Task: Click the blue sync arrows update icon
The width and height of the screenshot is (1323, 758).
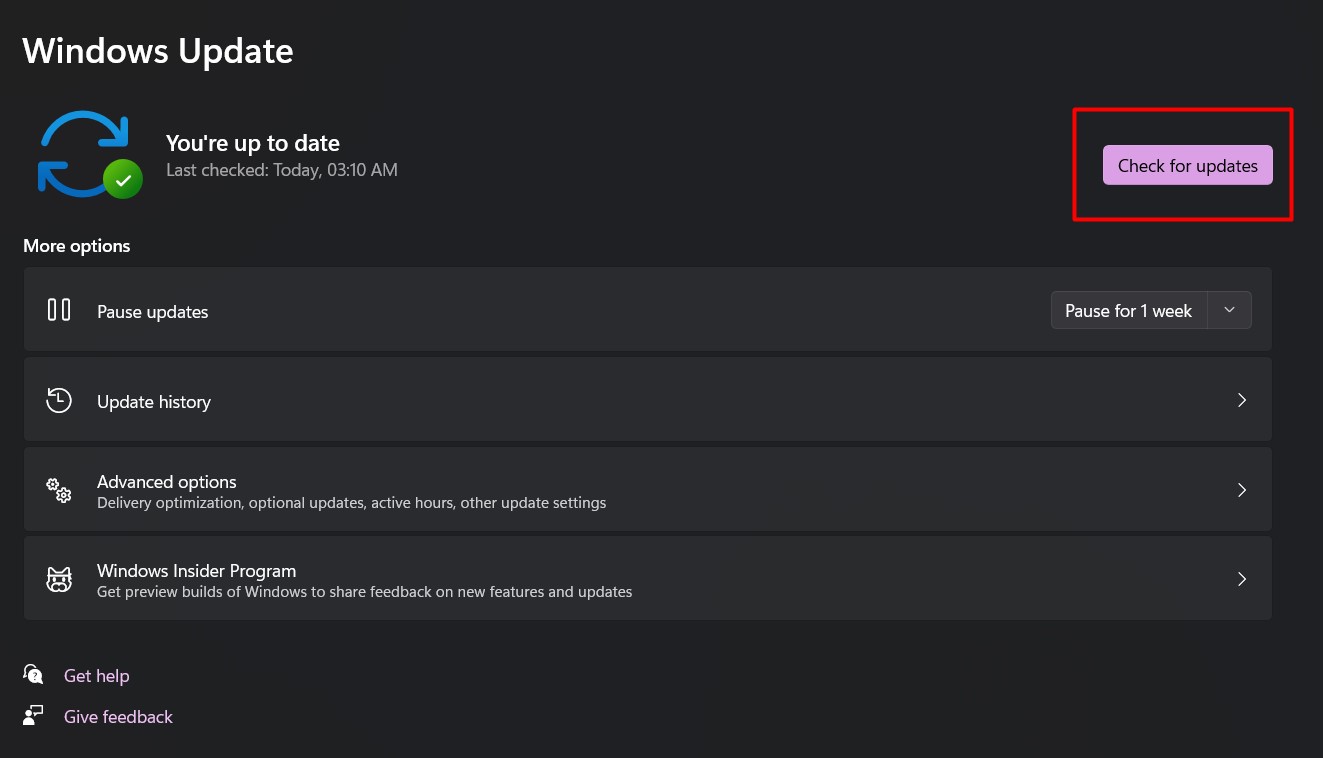Action: point(80,150)
